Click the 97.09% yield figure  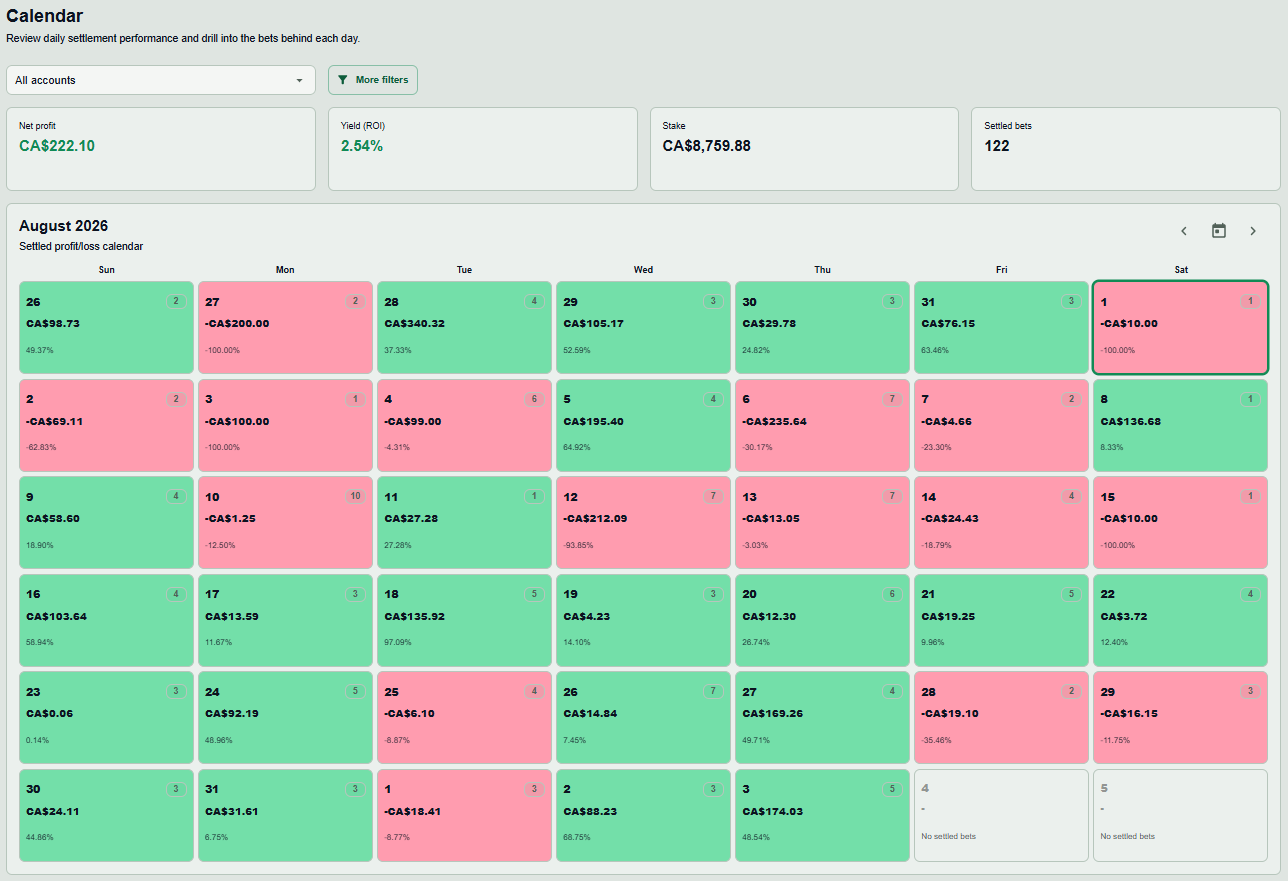[398, 643]
